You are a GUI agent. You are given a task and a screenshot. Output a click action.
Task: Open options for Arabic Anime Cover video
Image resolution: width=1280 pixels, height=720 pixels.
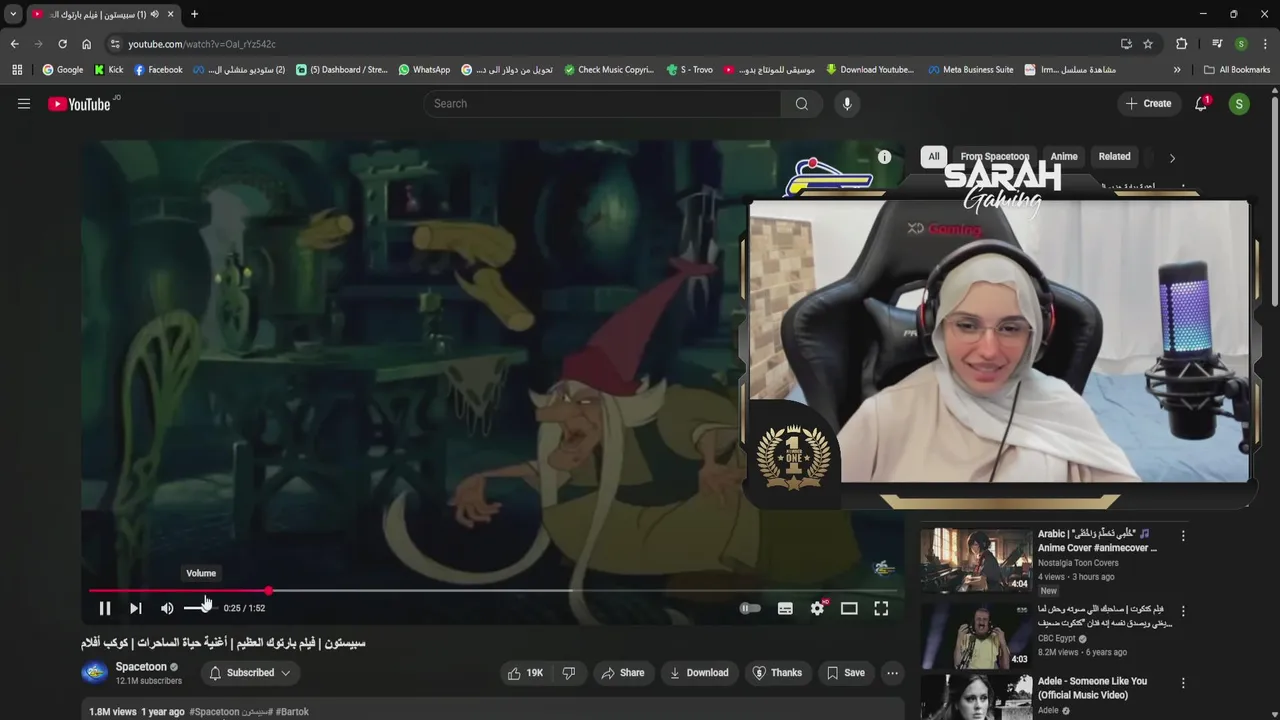tap(1183, 536)
